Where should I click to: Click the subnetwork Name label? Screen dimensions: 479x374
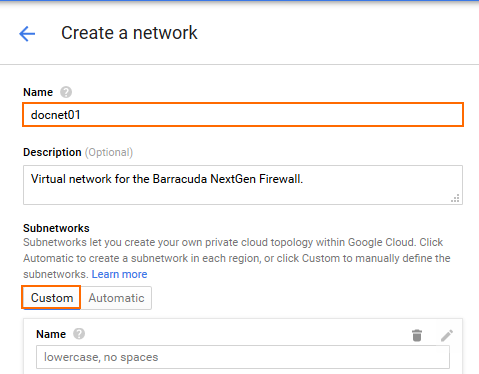tap(51, 334)
